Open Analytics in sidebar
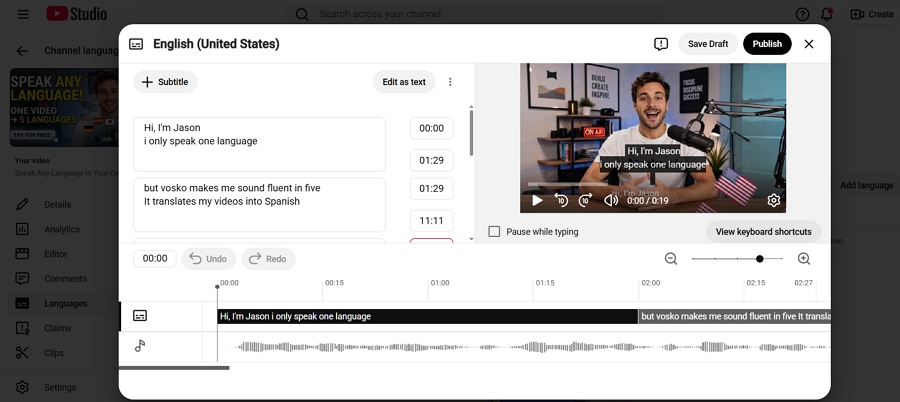900x402 pixels. [x=61, y=229]
